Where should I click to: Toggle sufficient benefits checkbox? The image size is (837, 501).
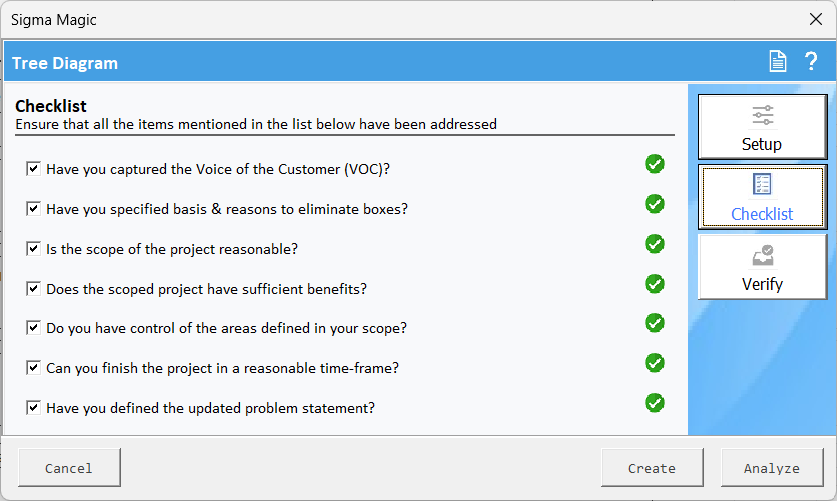33,289
